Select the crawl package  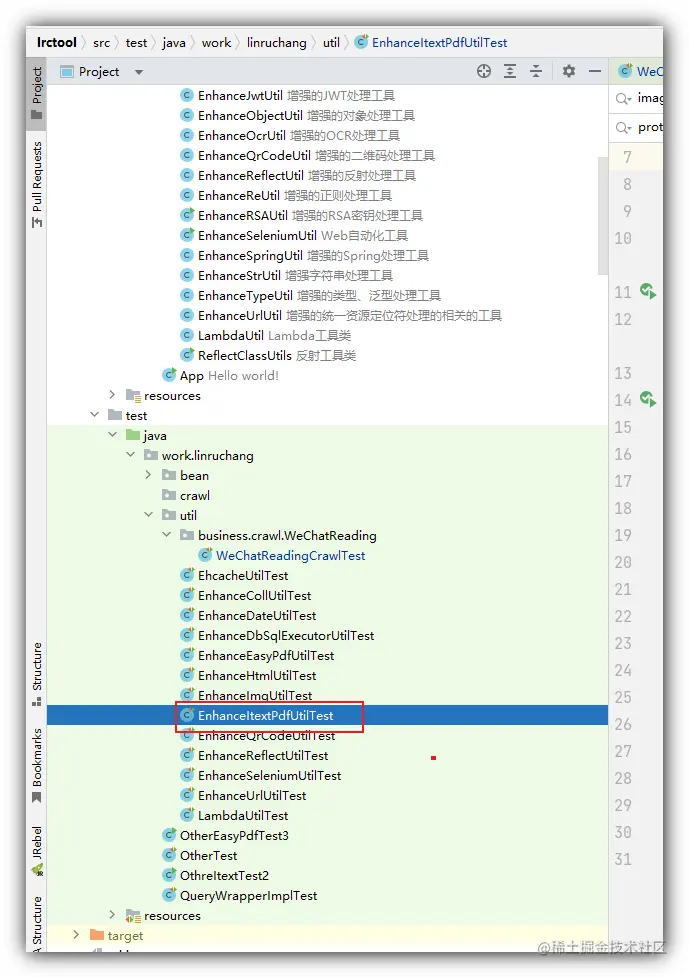coord(186,495)
